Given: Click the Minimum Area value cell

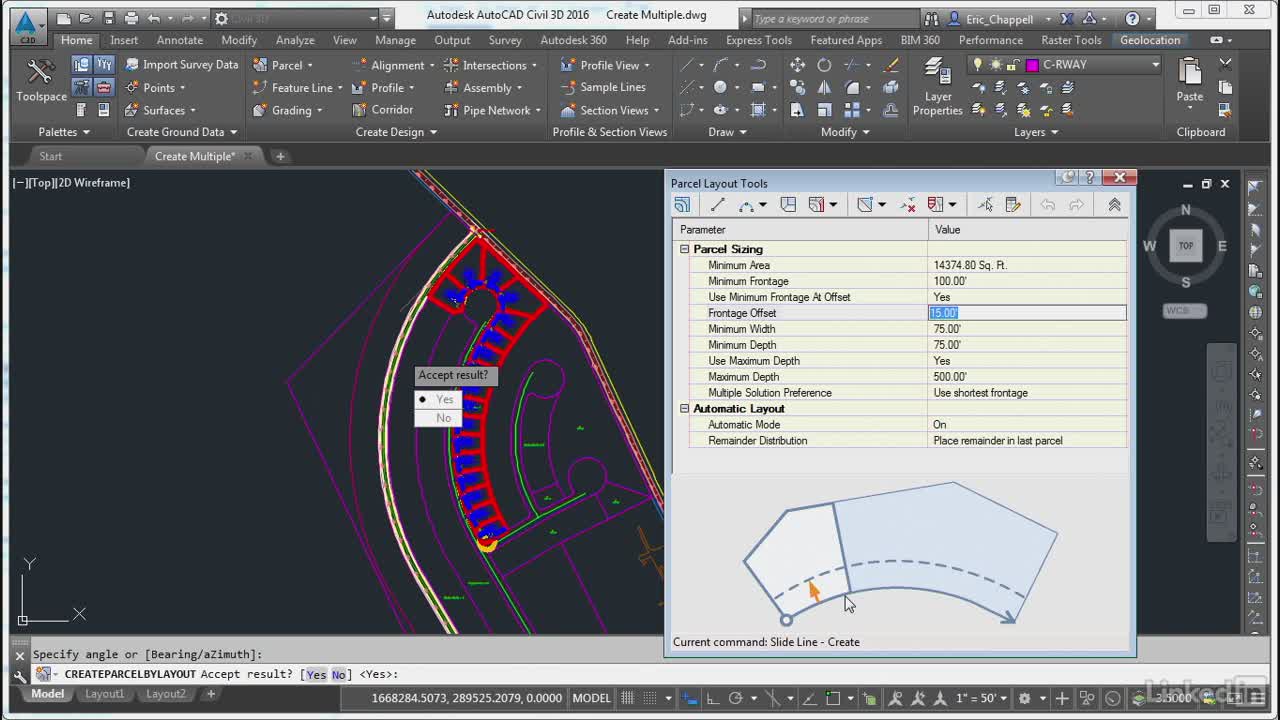Looking at the screenshot, I should click(1027, 265).
